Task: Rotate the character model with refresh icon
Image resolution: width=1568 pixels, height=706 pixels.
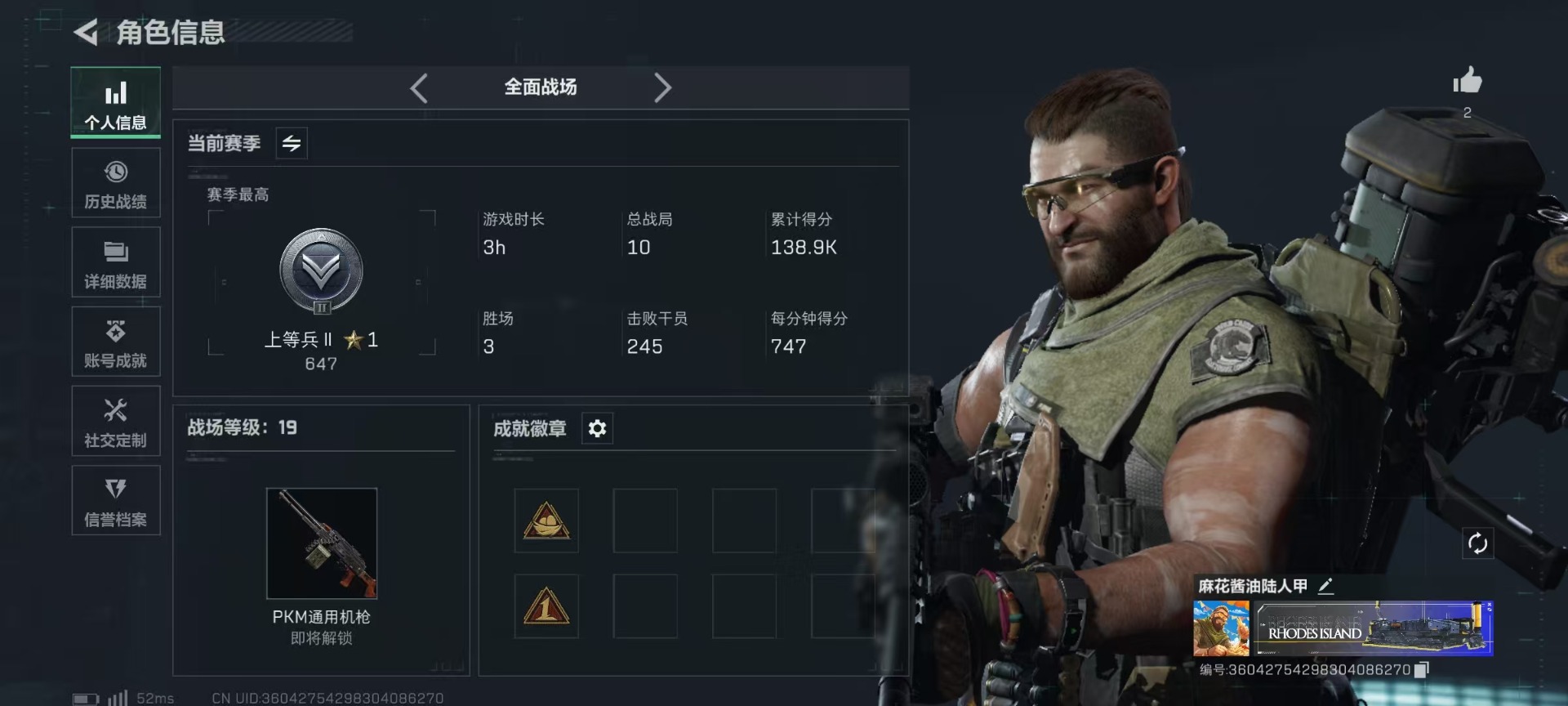Action: (x=1477, y=543)
